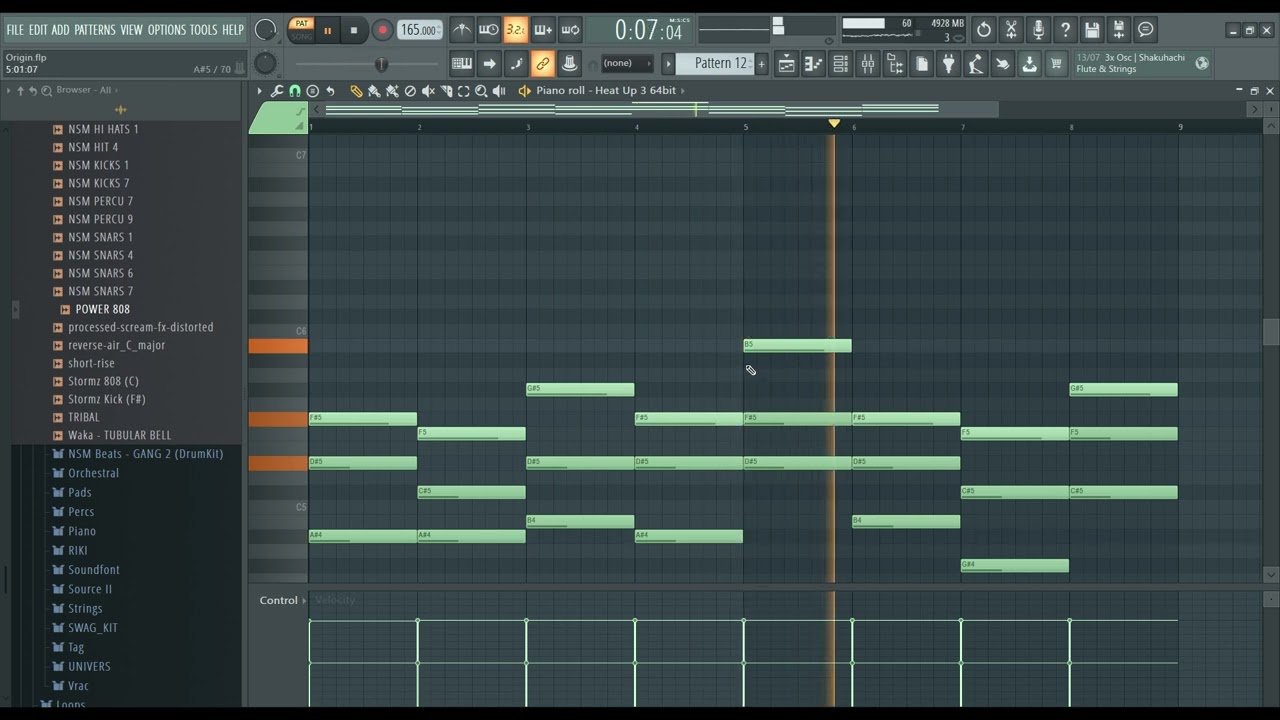Open the shop cart icon
1280x720 pixels.
pyautogui.click(x=1056, y=64)
